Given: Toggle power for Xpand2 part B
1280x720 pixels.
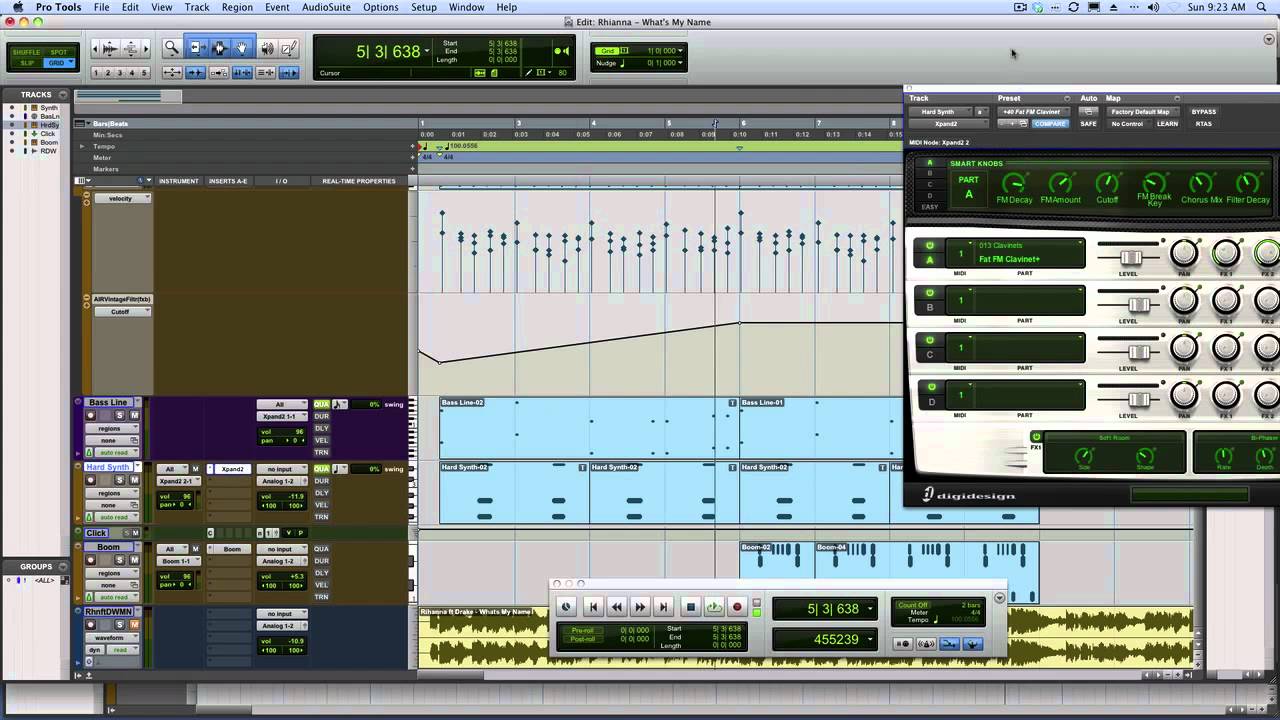Looking at the screenshot, I should coord(930,293).
